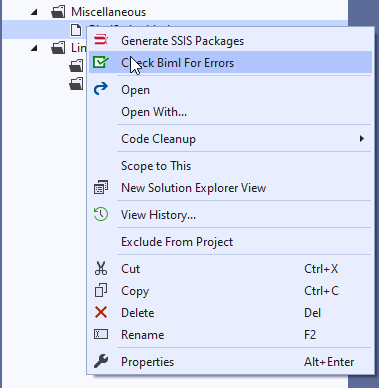The image size is (379, 388).
Task: Click the Alt+Enter shortcut text
Action: 329,362
